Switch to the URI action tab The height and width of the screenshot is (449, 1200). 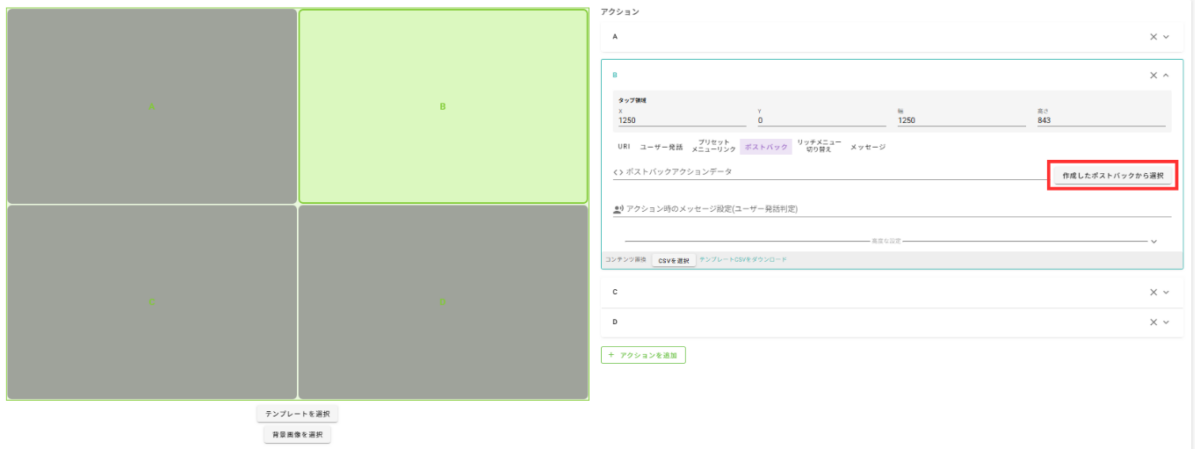point(624,147)
